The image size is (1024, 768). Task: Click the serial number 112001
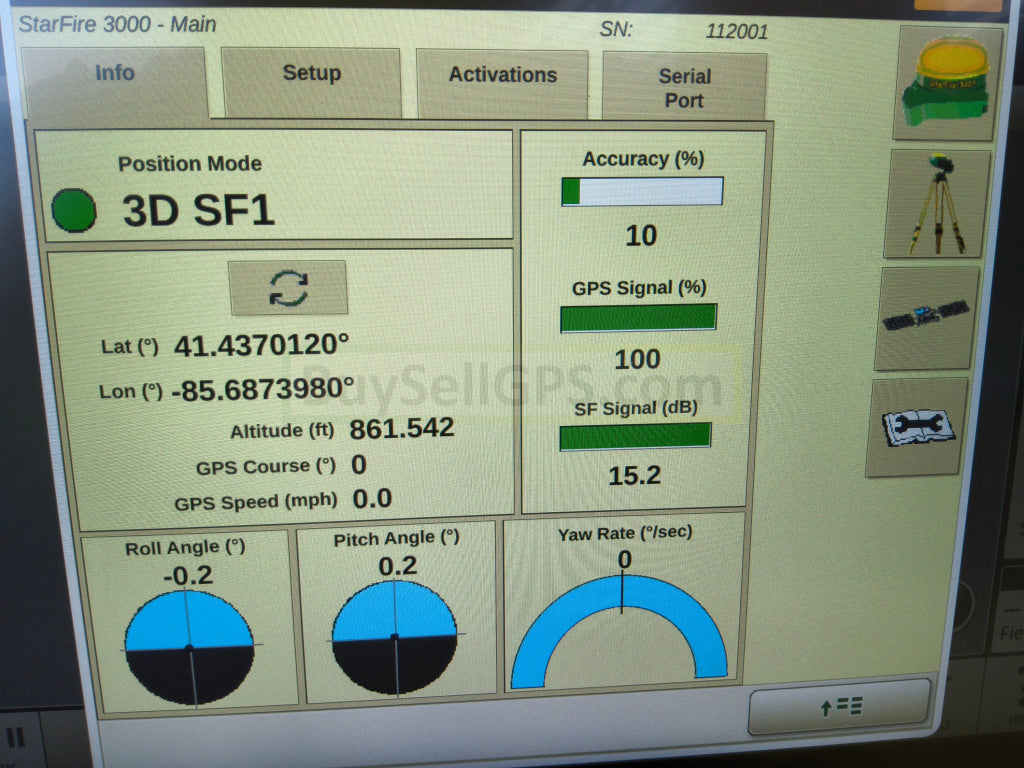click(x=737, y=31)
